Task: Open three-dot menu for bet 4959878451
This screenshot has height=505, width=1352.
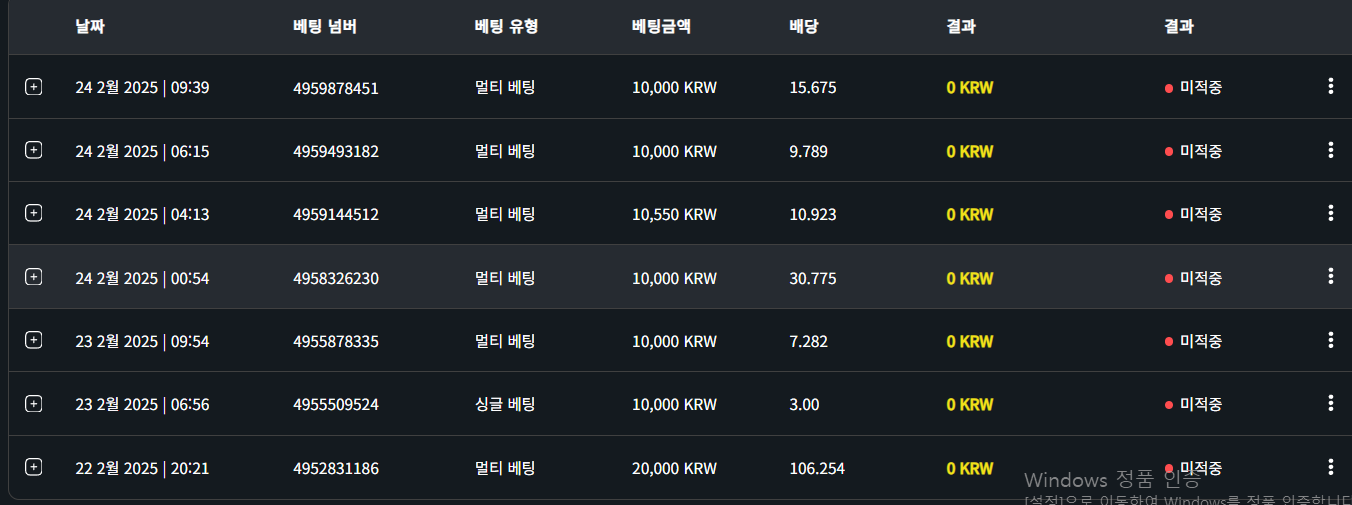Action: coord(1330,86)
